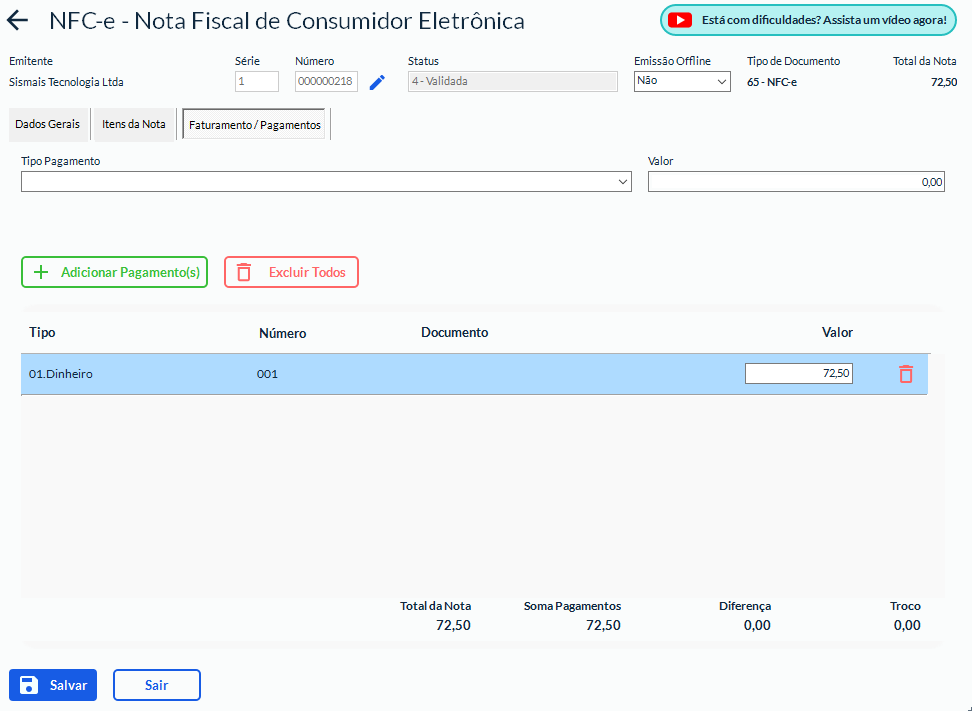
Task: Click the Sair button
Action: point(156,685)
